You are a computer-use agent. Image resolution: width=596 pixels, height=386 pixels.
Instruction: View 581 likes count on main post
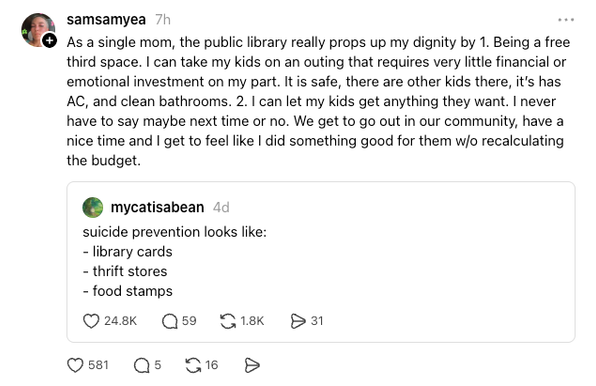click(x=98, y=365)
